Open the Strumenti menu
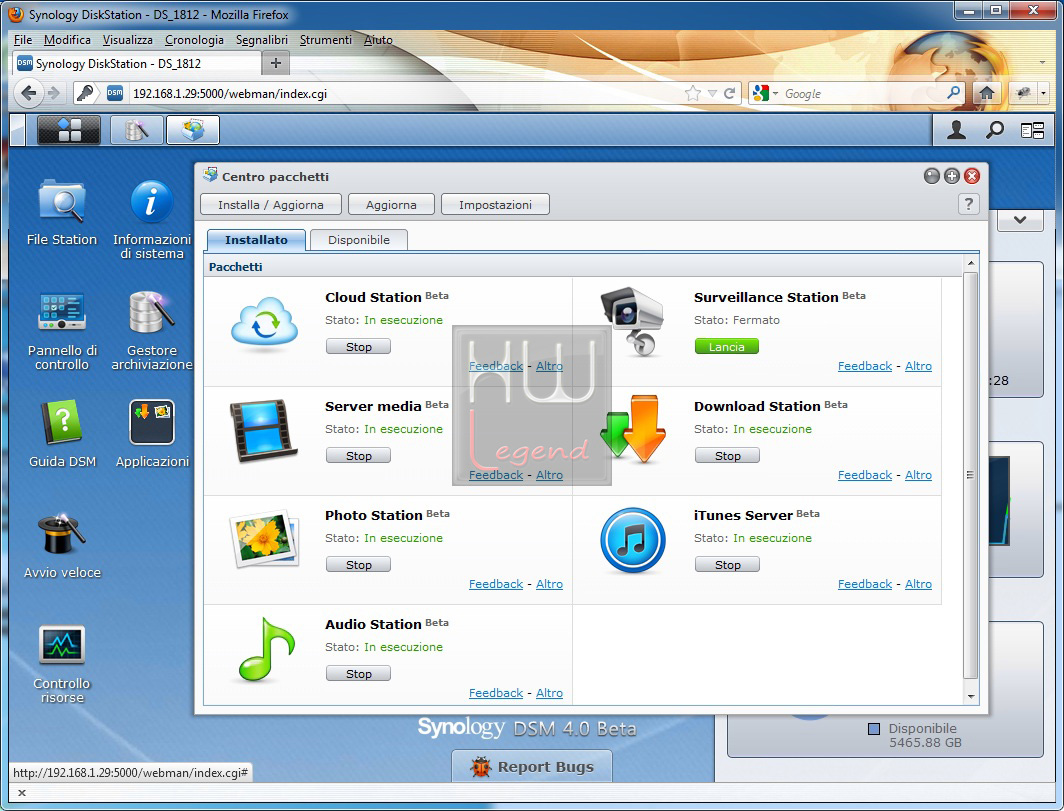This screenshot has width=1064, height=811. (x=326, y=40)
